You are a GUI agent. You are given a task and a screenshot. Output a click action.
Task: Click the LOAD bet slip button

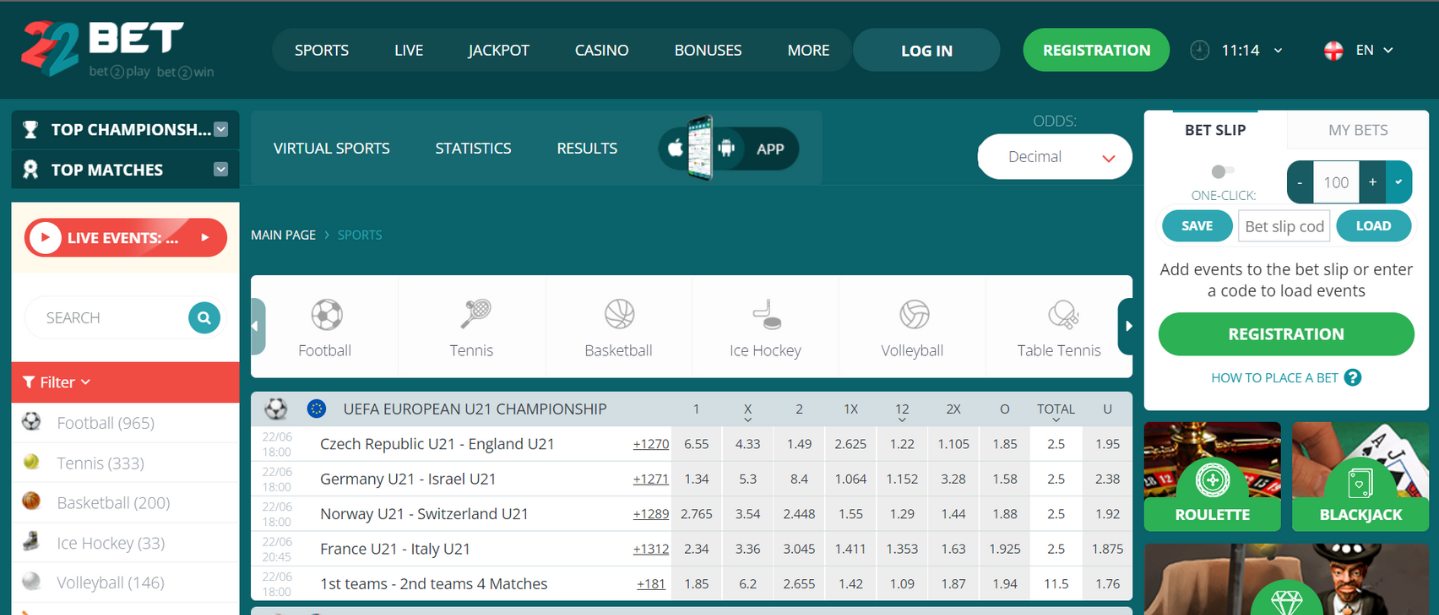1373,226
